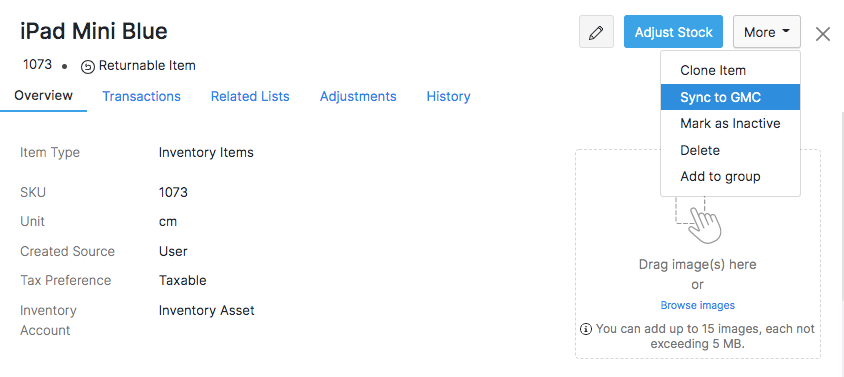Open the History tab
Viewport: 844px width, 377px height.
[x=448, y=96]
